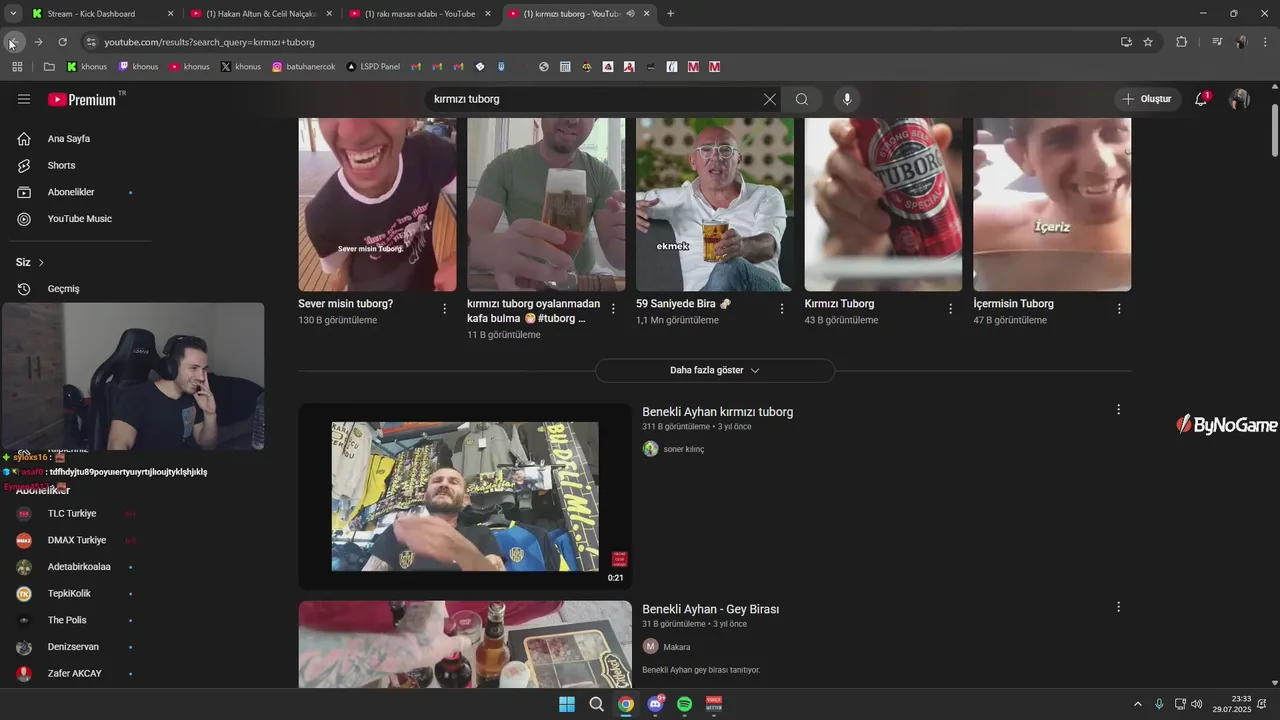The width and height of the screenshot is (1280, 720).
Task: Mute the tab via the speaker icon
Action: click(x=630, y=14)
